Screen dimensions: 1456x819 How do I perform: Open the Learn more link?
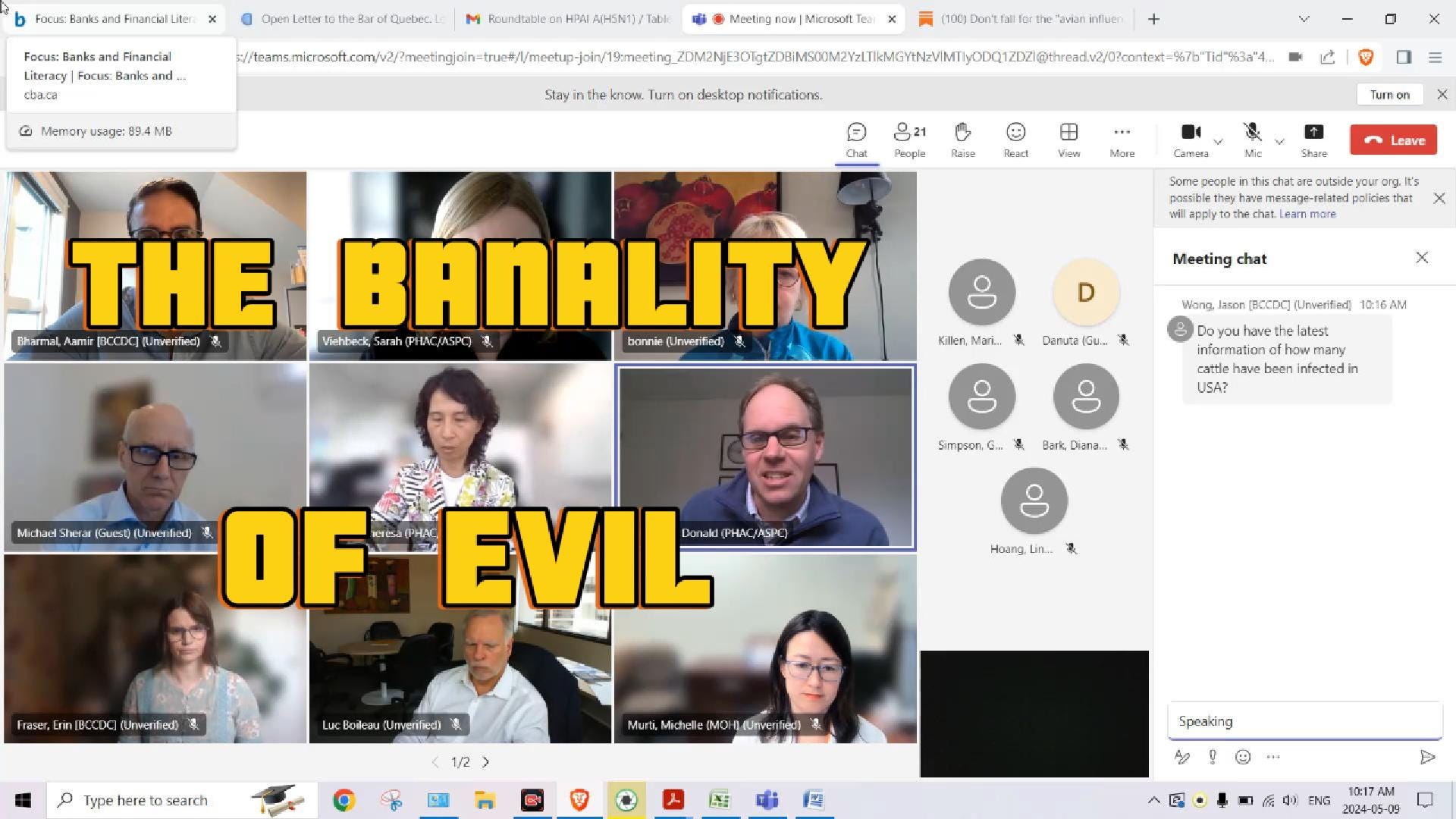pyautogui.click(x=1307, y=214)
